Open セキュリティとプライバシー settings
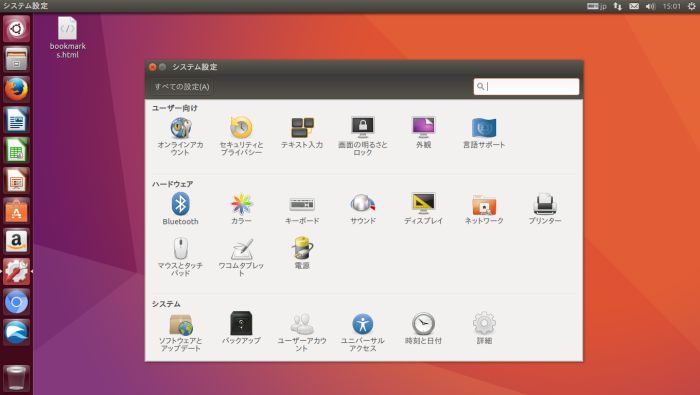The height and width of the screenshot is (395, 700). [x=241, y=136]
